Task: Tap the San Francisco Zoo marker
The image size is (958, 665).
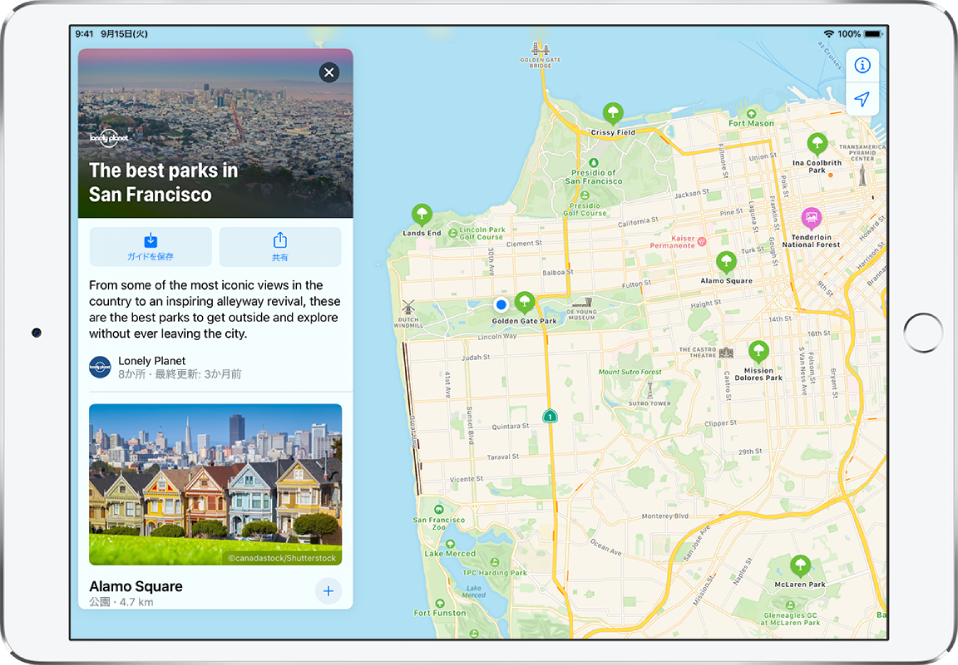Action: tap(439, 509)
